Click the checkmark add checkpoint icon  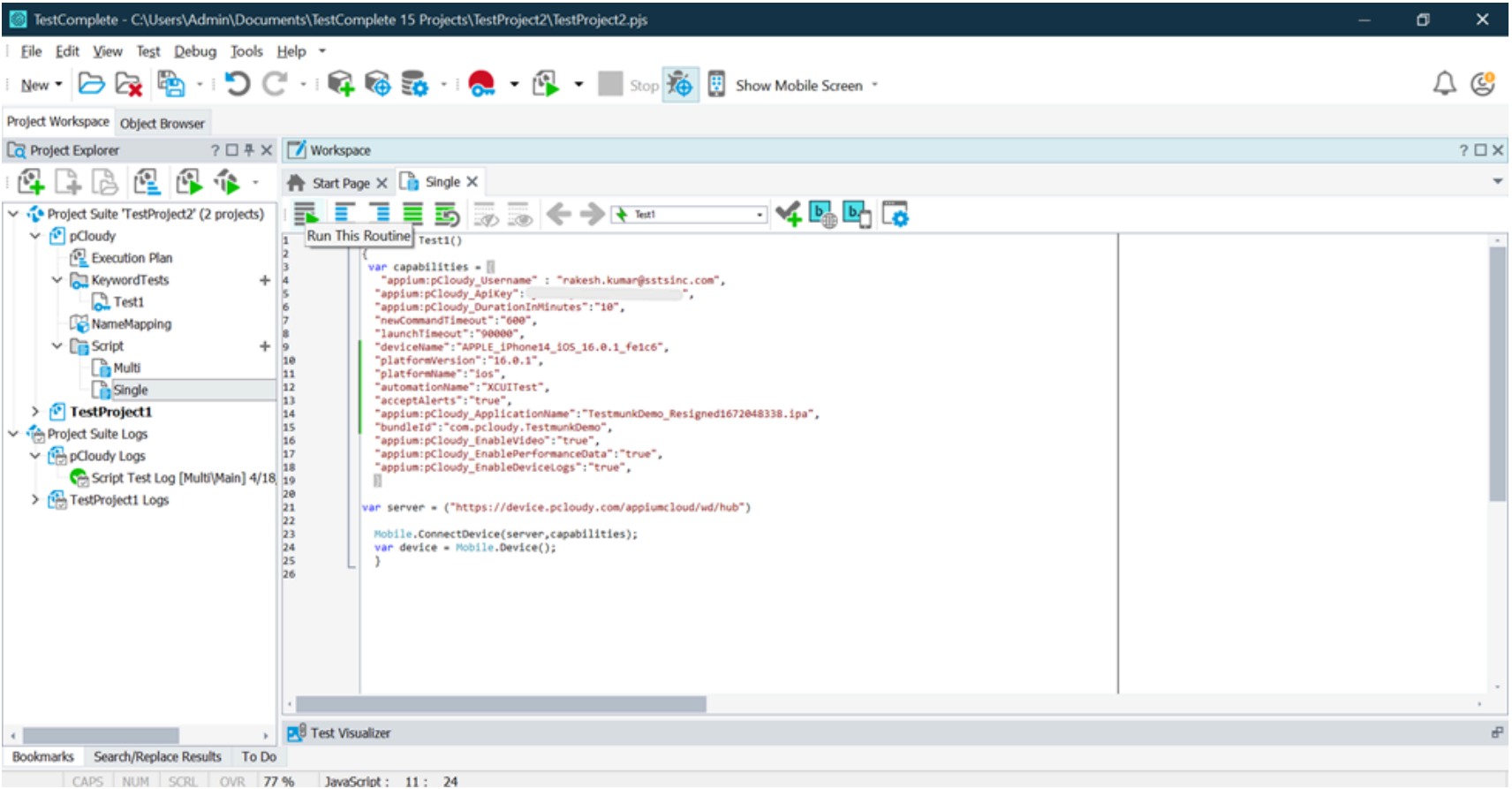[x=788, y=214]
